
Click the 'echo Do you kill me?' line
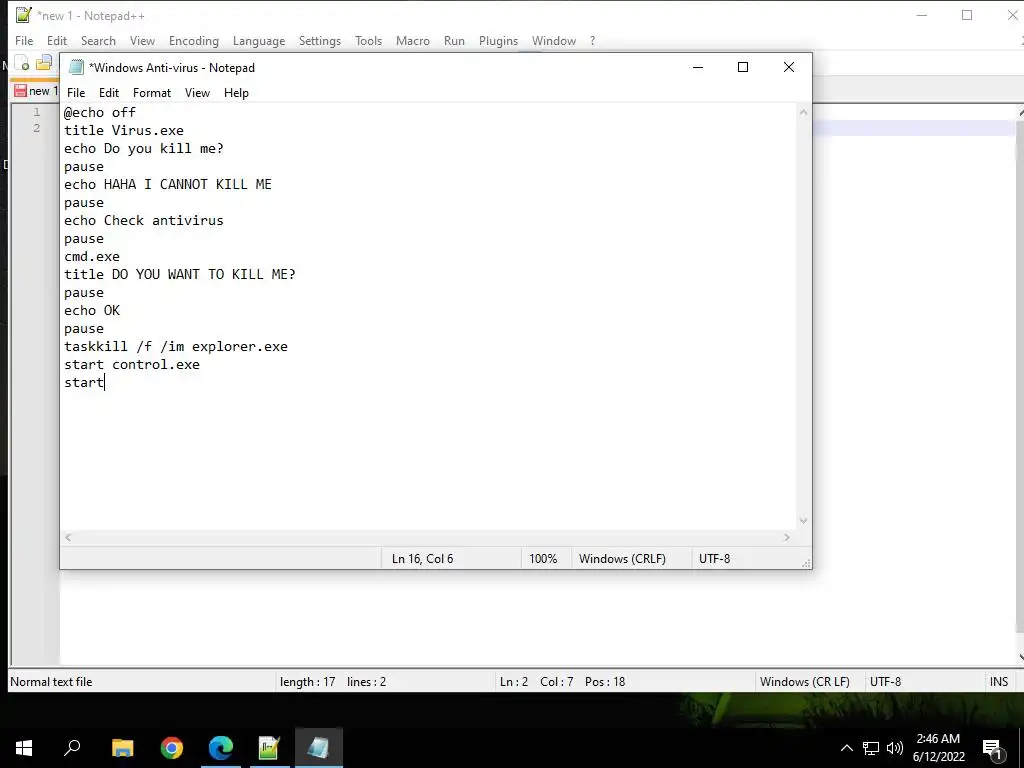(144, 149)
